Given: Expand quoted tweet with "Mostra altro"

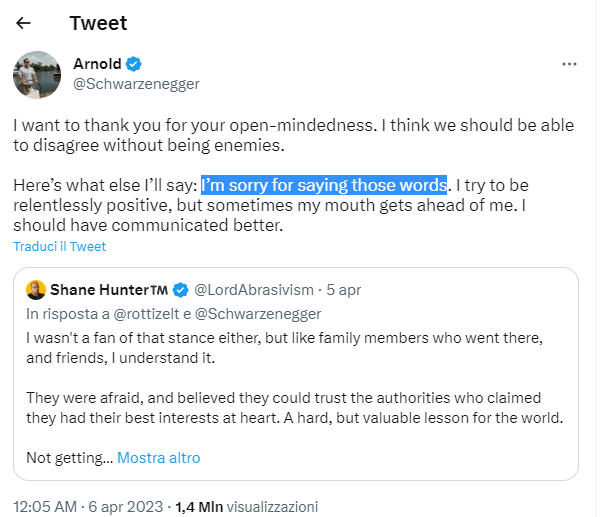Looking at the screenshot, I should point(158,458).
